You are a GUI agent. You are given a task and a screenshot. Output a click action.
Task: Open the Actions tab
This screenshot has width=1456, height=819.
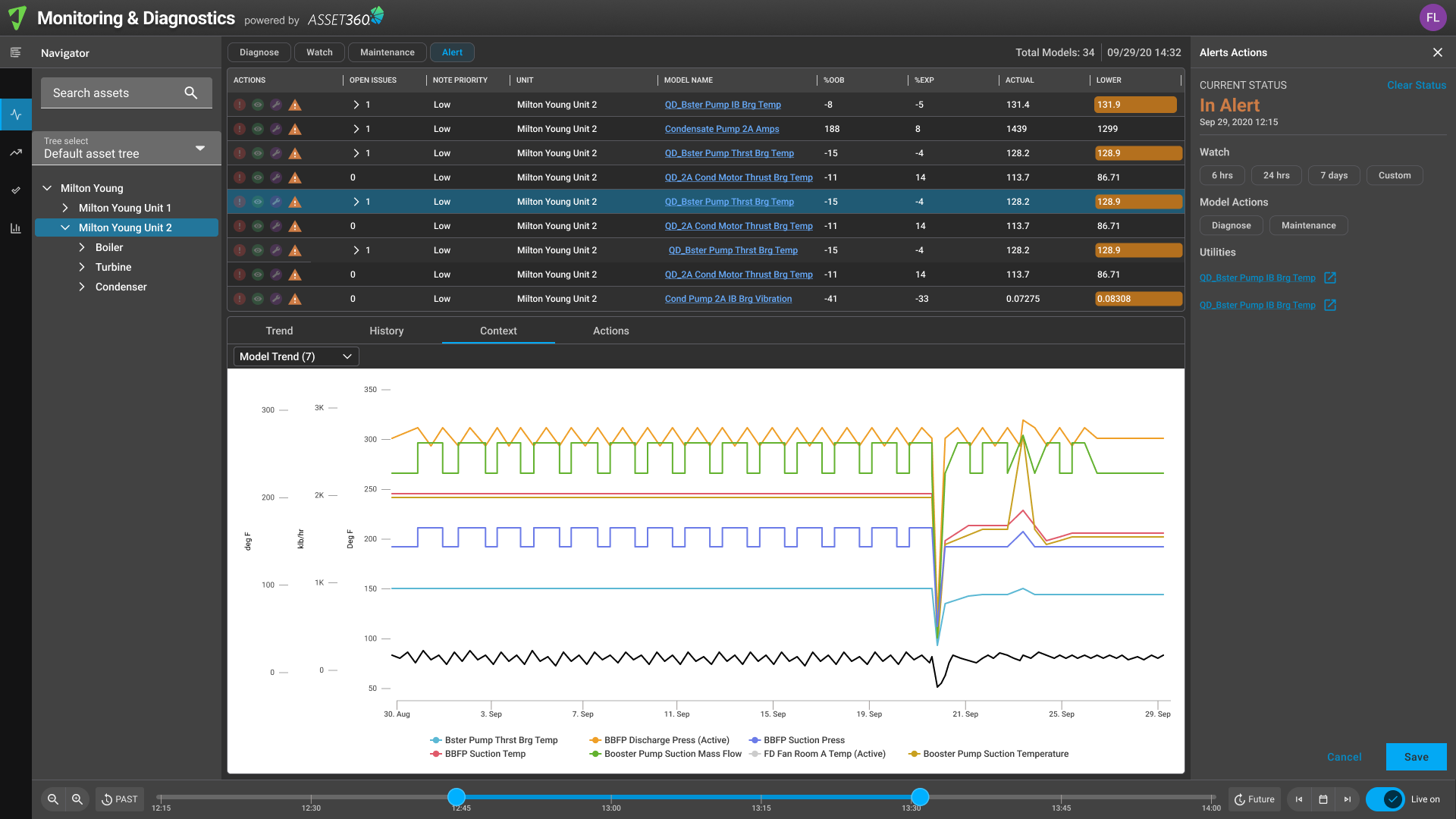pyautogui.click(x=611, y=331)
